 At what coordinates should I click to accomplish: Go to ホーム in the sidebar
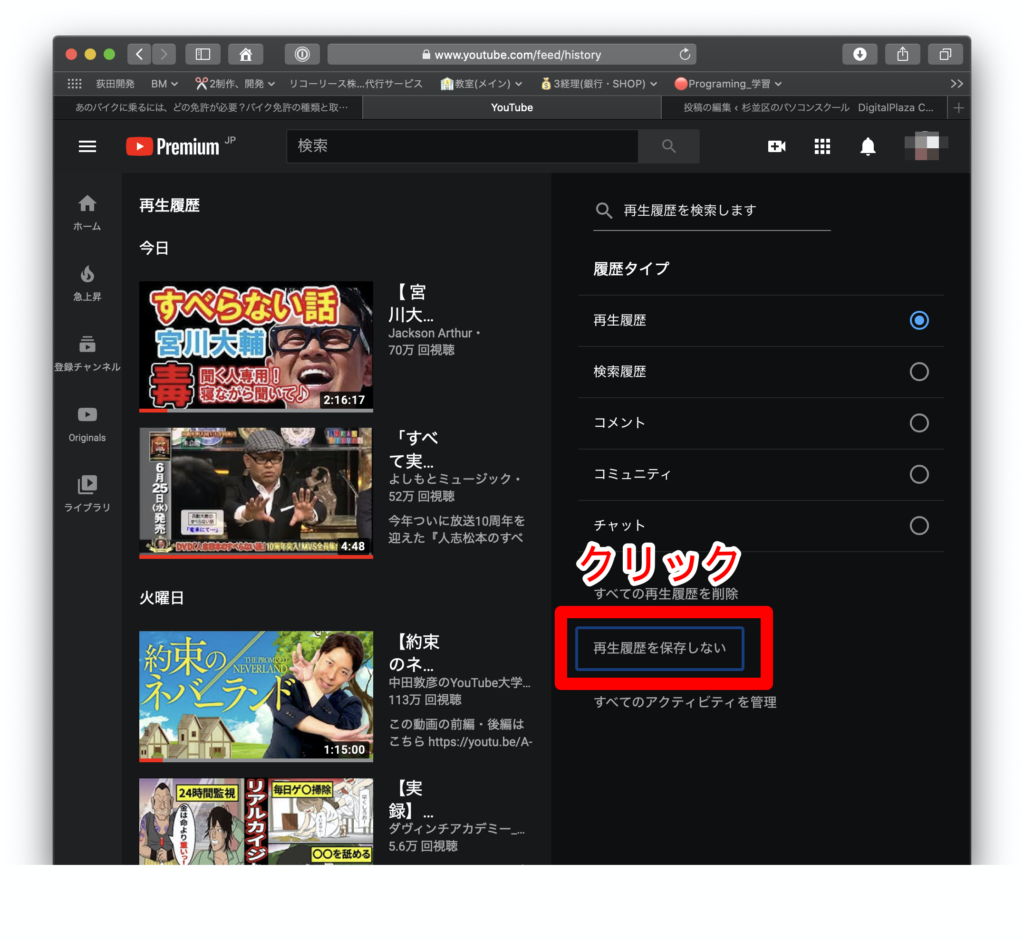click(x=87, y=212)
